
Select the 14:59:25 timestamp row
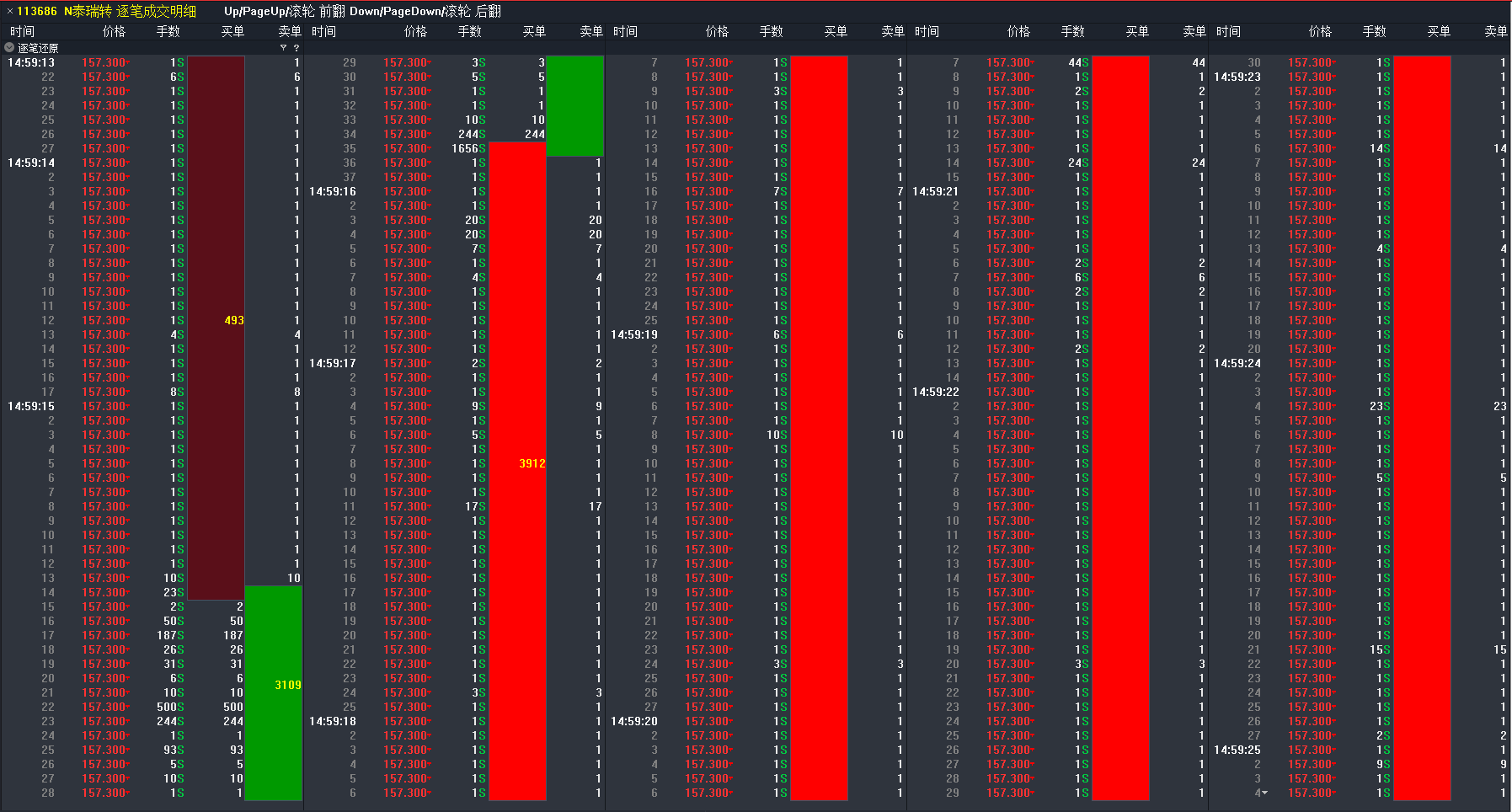click(1360, 750)
